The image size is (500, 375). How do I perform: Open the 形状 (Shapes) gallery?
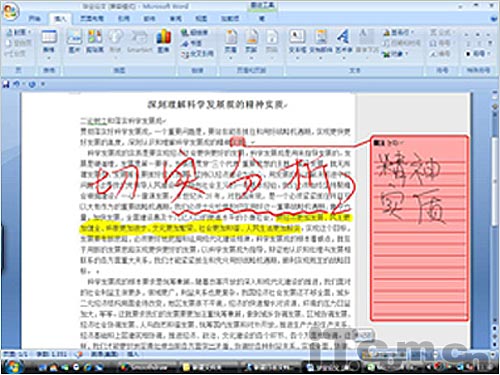(115, 43)
